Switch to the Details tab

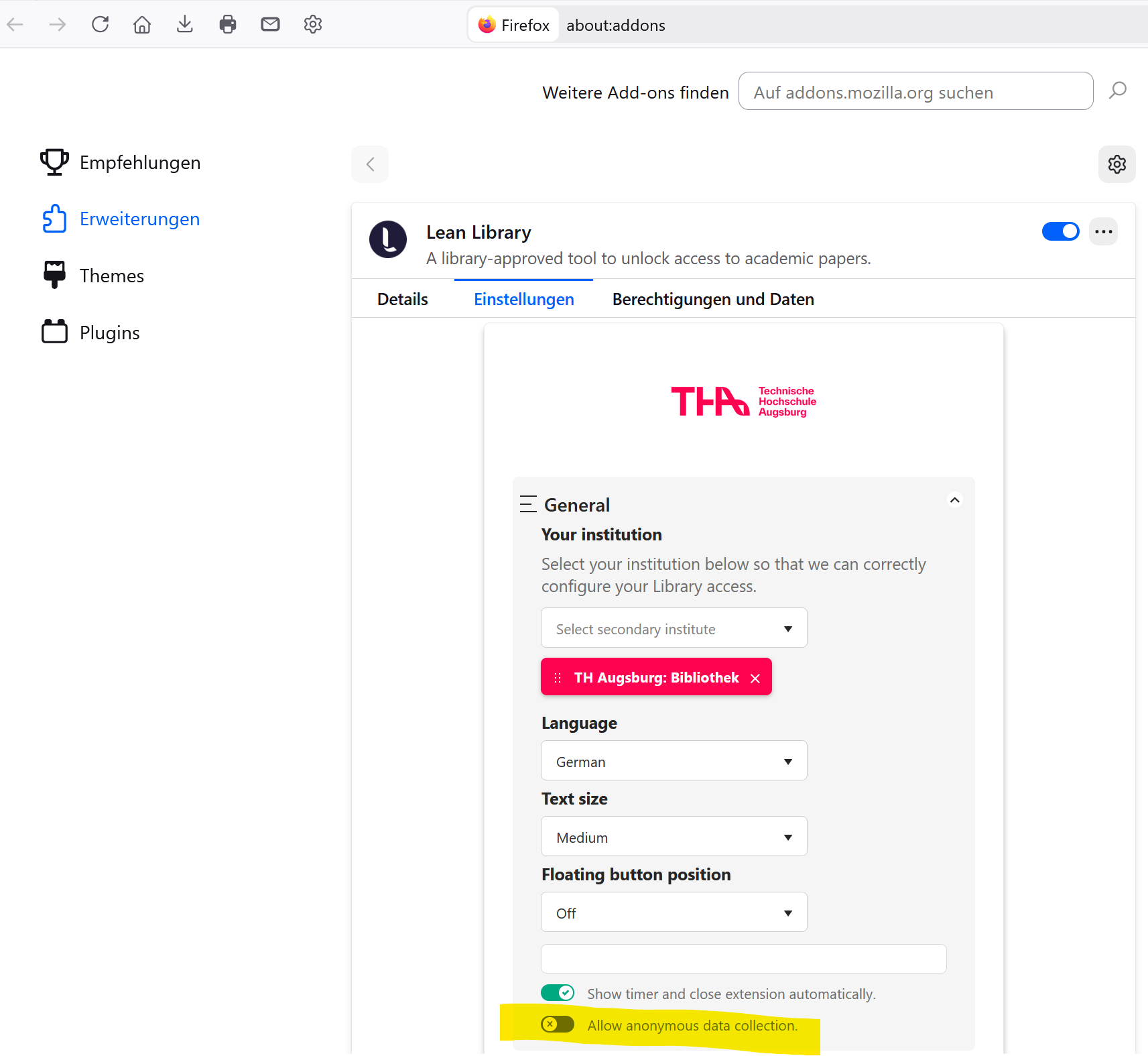[x=402, y=300]
